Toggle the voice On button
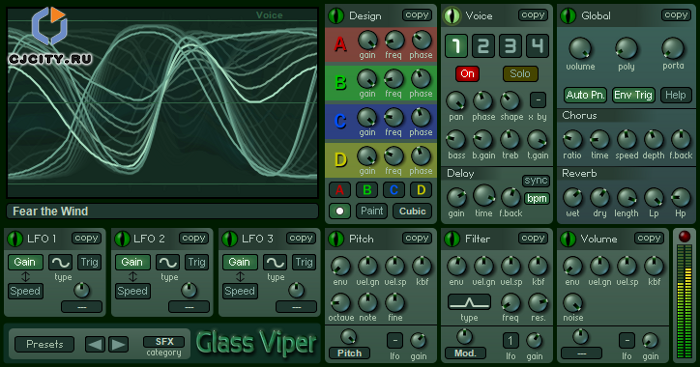The width and height of the screenshot is (700, 367). point(467,74)
